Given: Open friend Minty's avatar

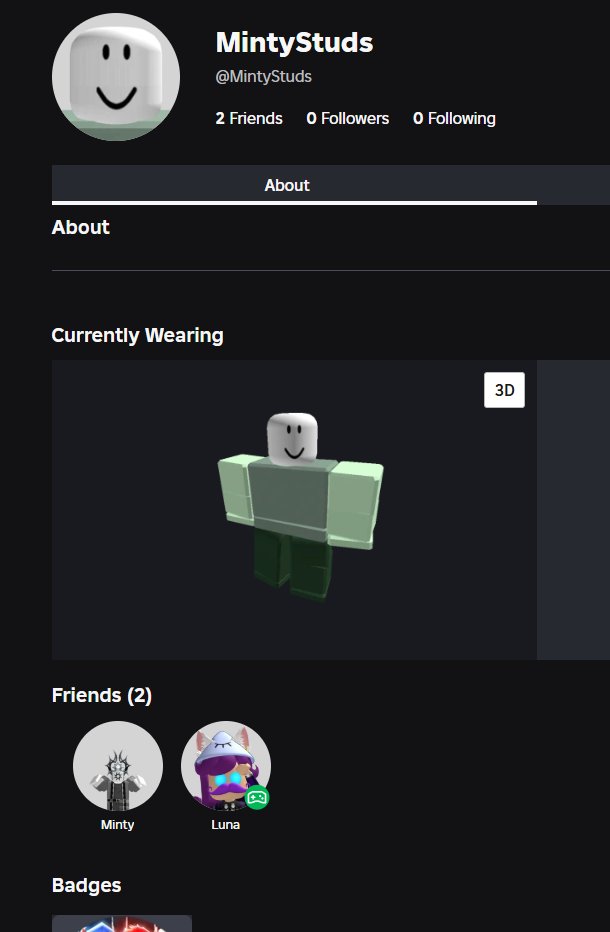Looking at the screenshot, I should [x=118, y=766].
